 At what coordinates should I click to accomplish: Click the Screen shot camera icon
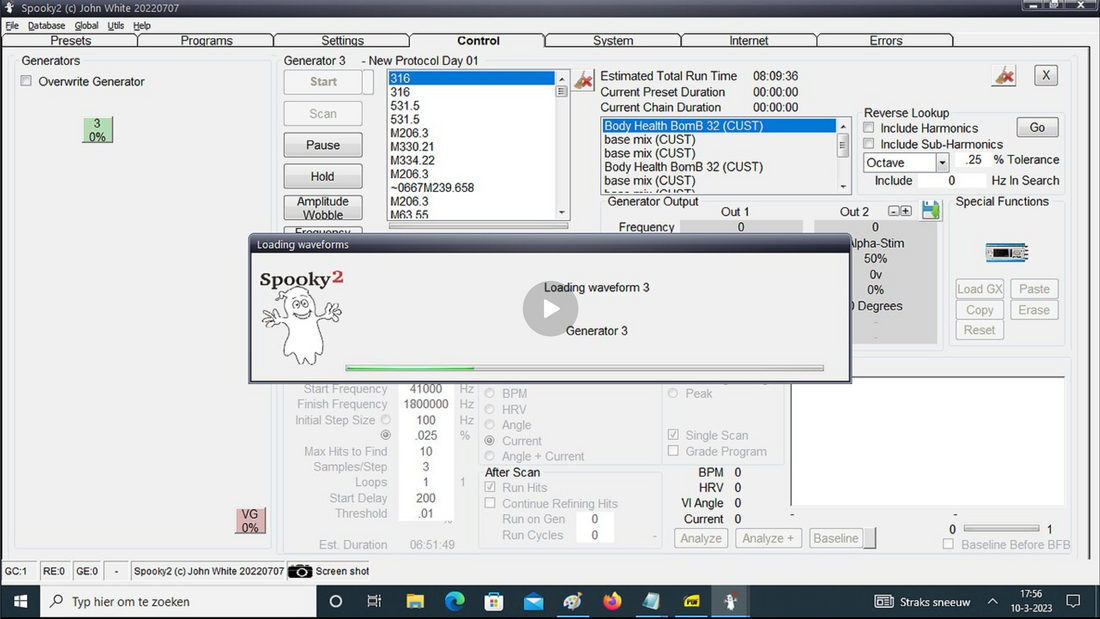(300, 571)
